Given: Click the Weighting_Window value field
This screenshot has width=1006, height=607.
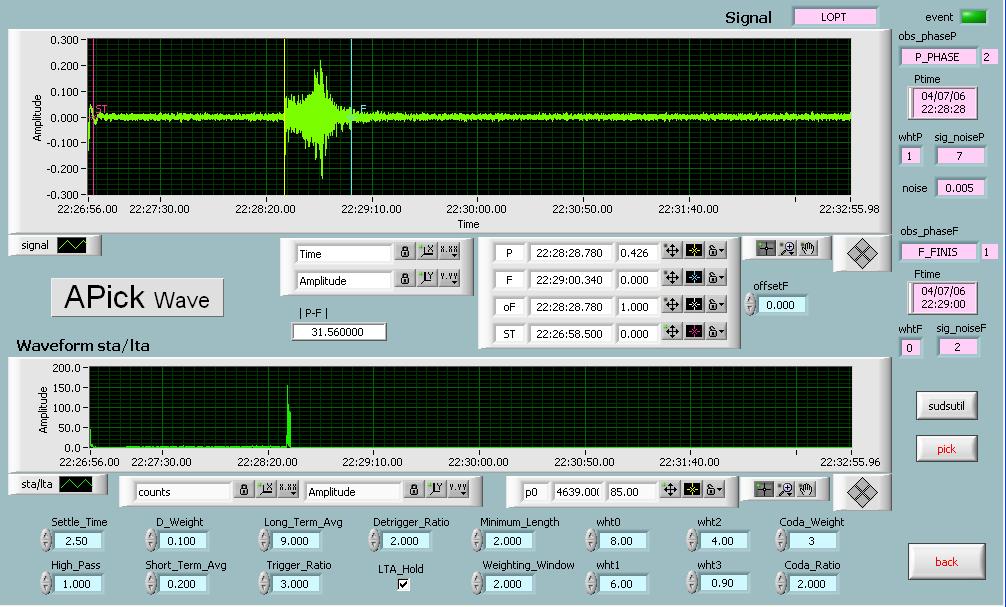Looking at the screenshot, I should (x=510, y=584).
